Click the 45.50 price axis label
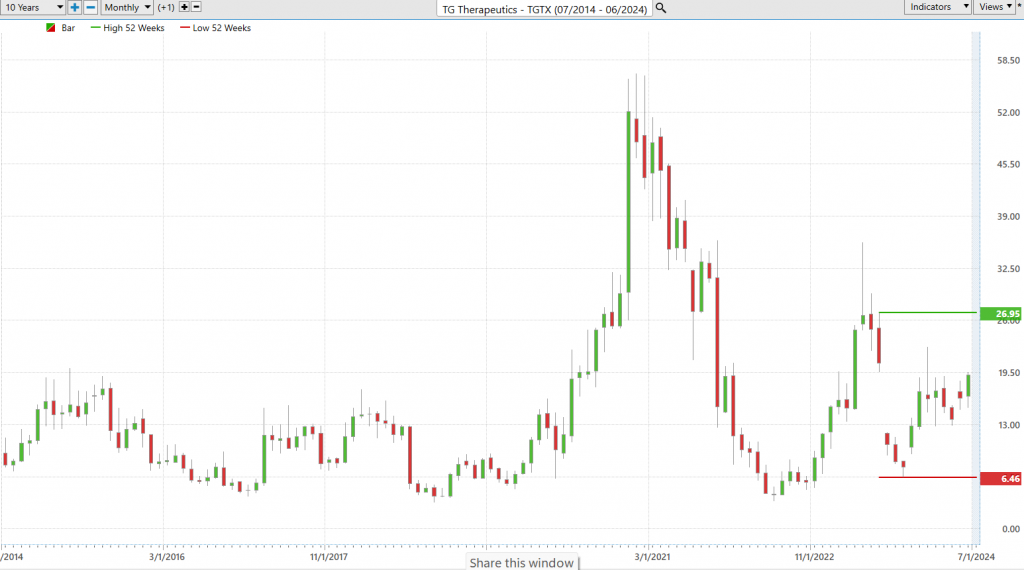Viewport: 1024px width, 570px height. point(1008,165)
